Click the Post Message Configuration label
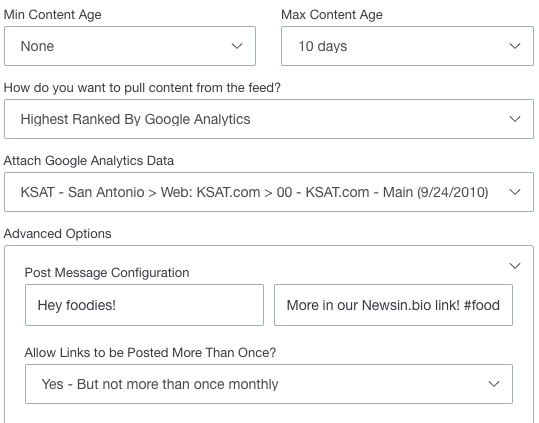This screenshot has height=423, width=539. coord(107,273)
